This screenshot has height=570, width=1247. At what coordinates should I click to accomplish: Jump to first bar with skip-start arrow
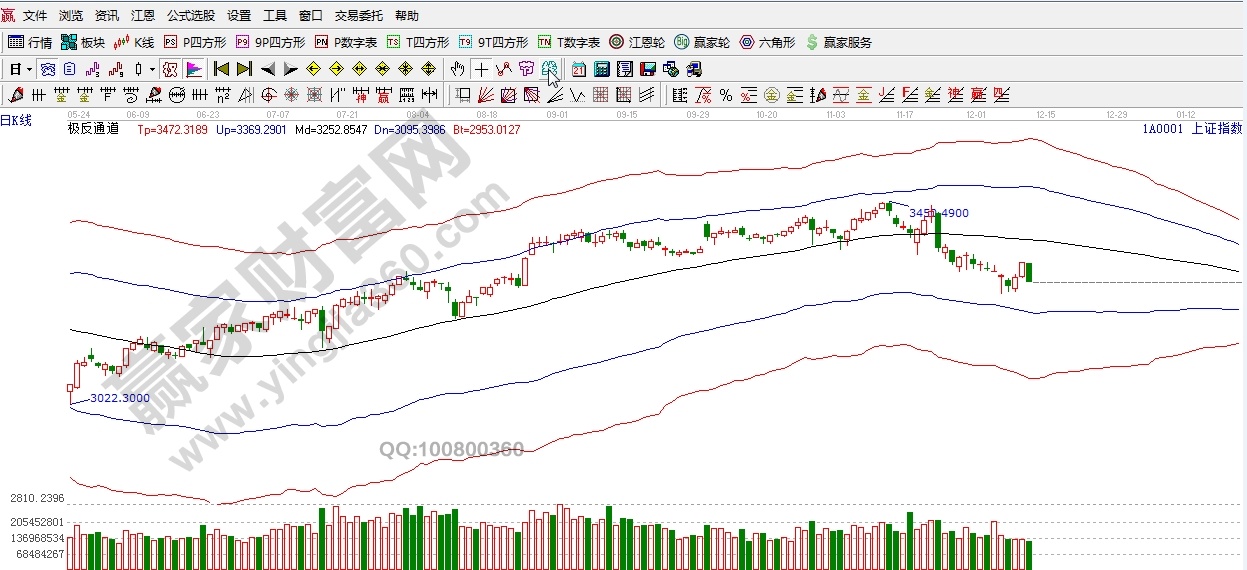click(221, 69)
